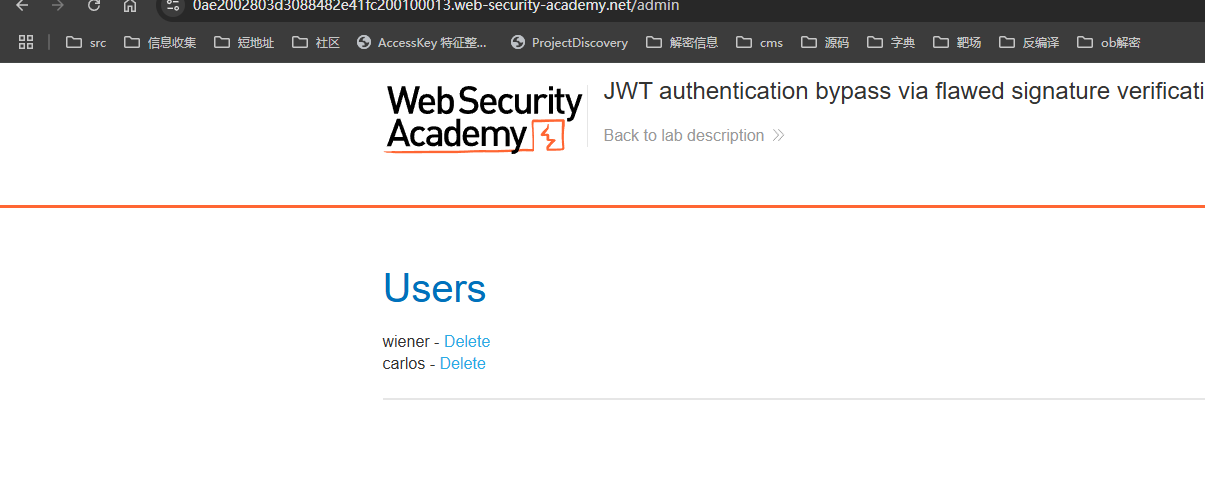This screenshot has width=1205, height=477.
Task: Open the ob解密 bookmark folder
Action: (x=1108, y=42)
